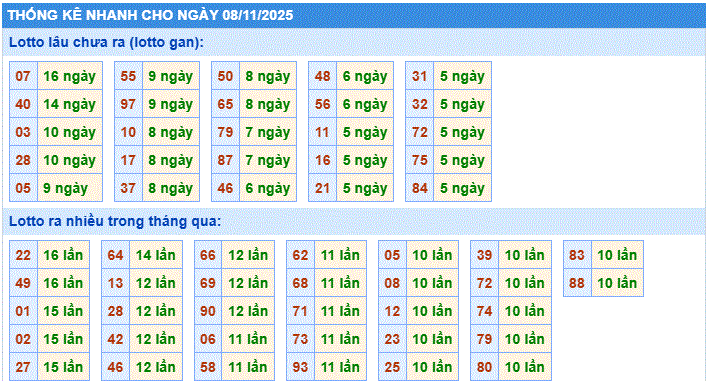Click number 22 with 16 lần
Screen dimensions: 707x381
coord(23,255)
